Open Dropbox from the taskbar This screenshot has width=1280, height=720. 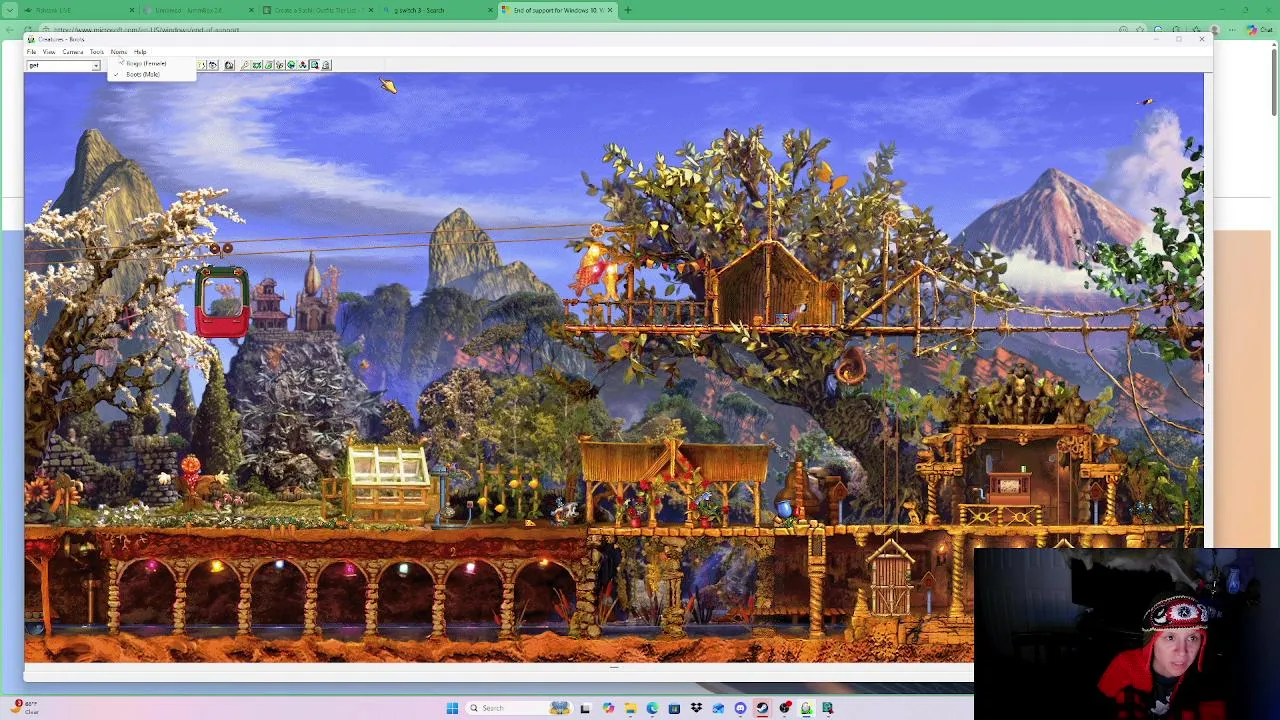696,708
